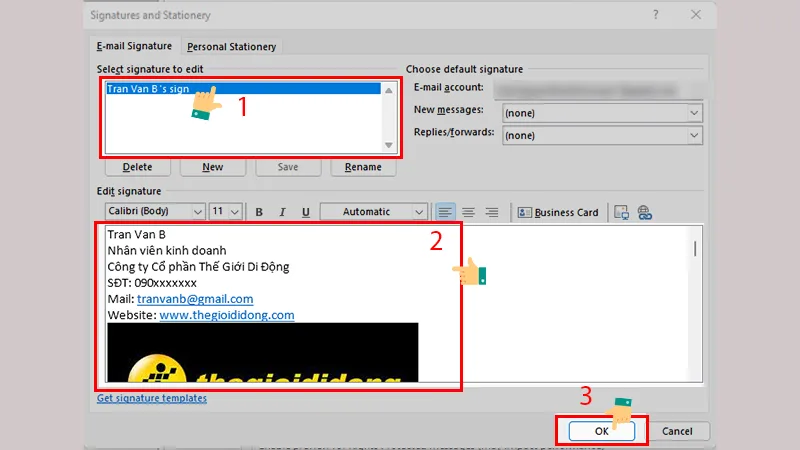The width and height of the screenshot is (800, 450).
Task: Select the E-mail Signature tab
Action: point(134,46)
